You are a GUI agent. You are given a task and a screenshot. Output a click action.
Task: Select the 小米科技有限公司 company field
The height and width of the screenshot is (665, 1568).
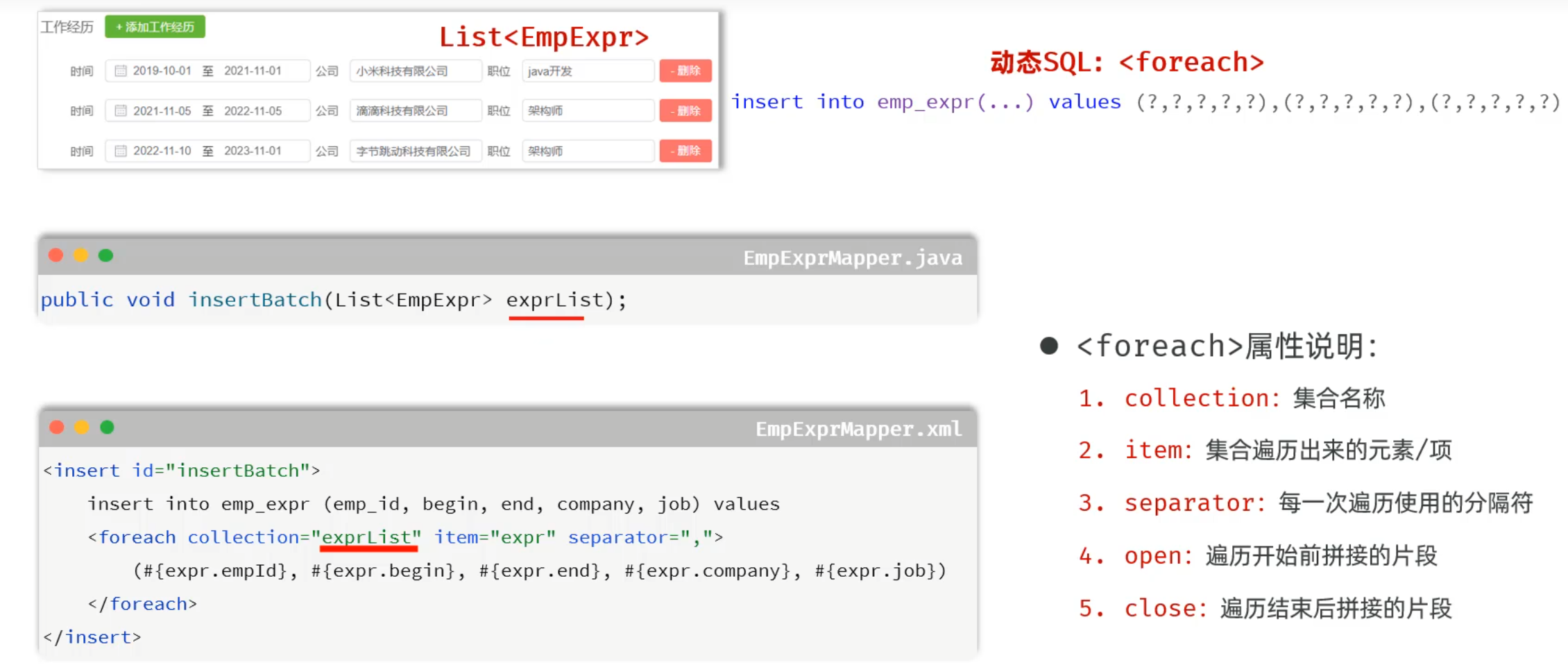click(415, 71)
